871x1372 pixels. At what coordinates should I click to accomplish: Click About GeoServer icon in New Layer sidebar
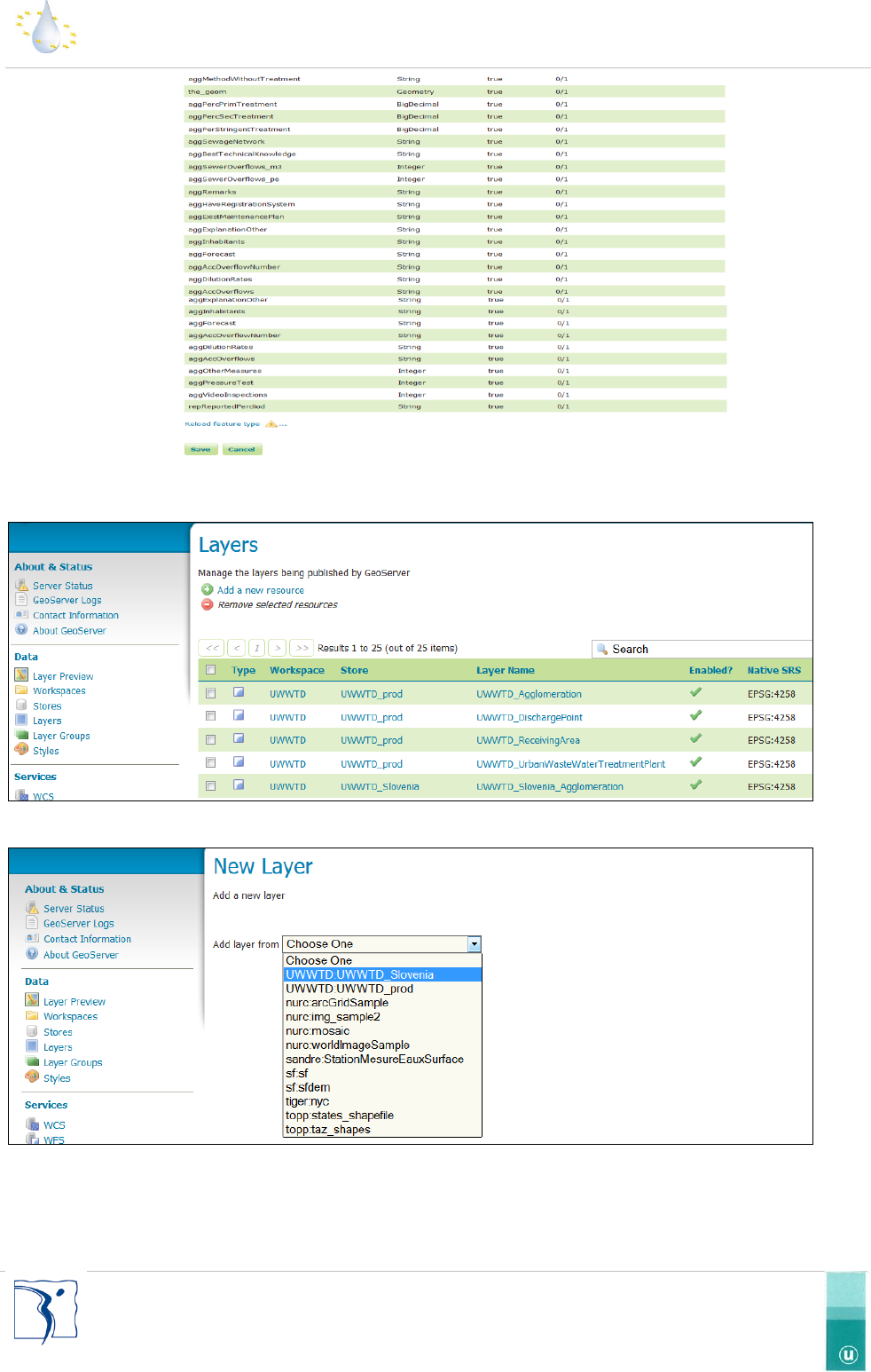32,954
